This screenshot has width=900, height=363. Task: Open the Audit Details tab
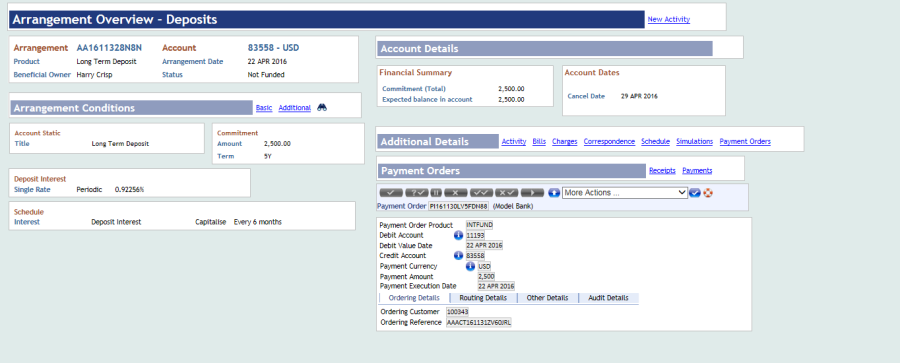click(608, 298)
